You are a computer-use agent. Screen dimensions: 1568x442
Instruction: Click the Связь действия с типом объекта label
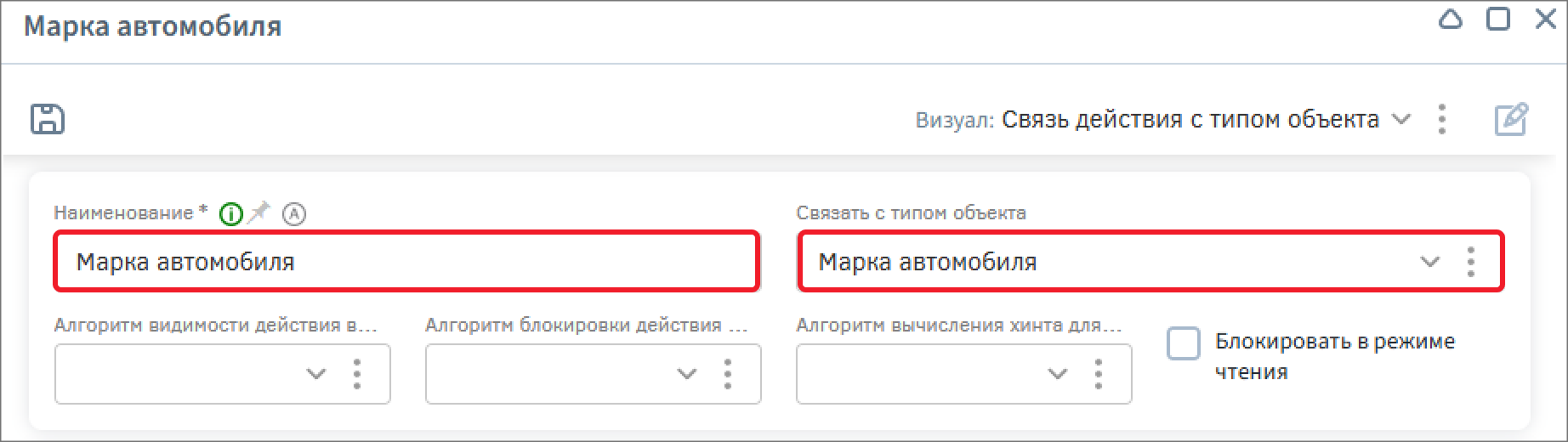1190,119
